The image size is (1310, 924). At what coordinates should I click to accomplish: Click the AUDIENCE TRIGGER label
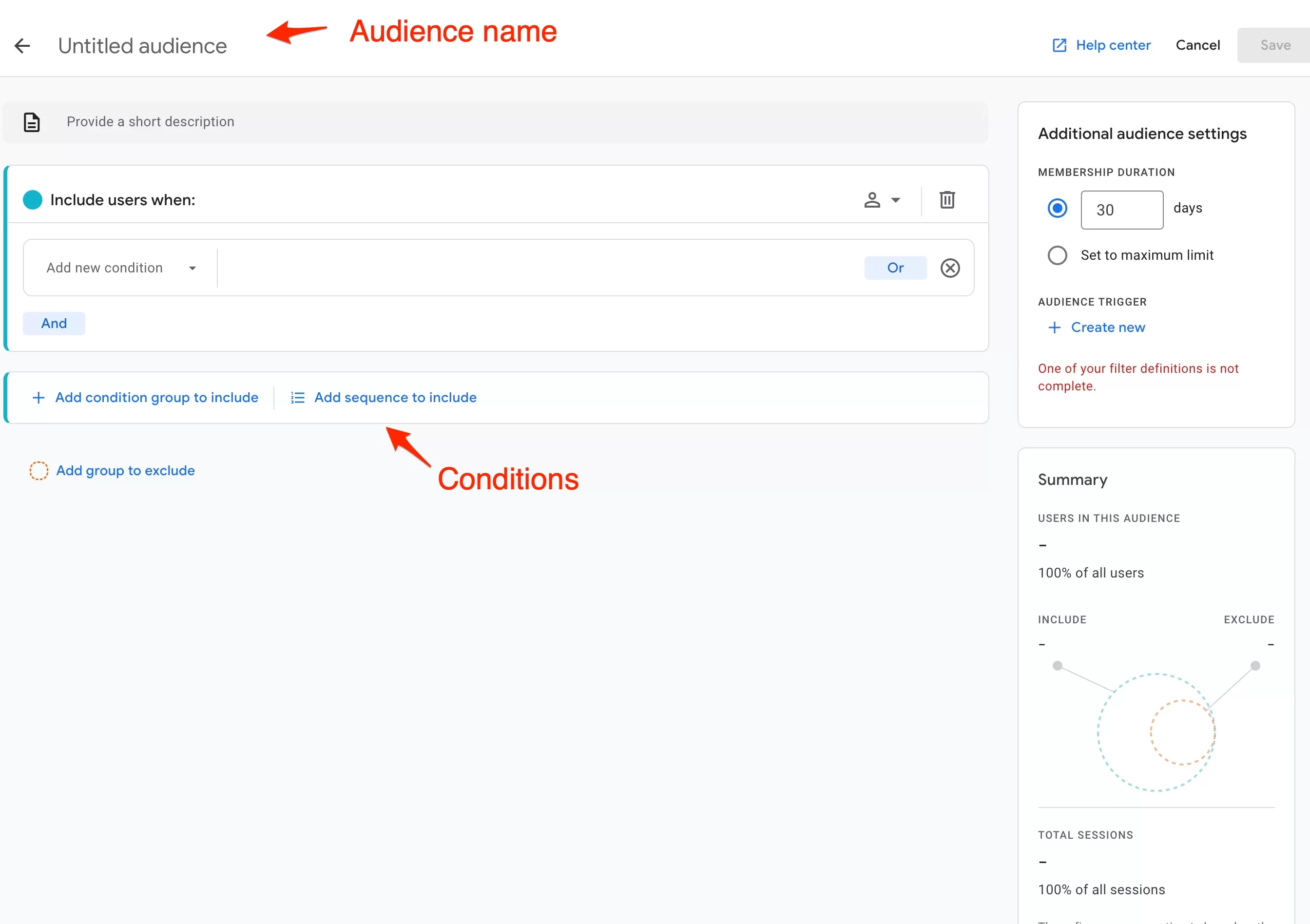tap(1092, 302)
